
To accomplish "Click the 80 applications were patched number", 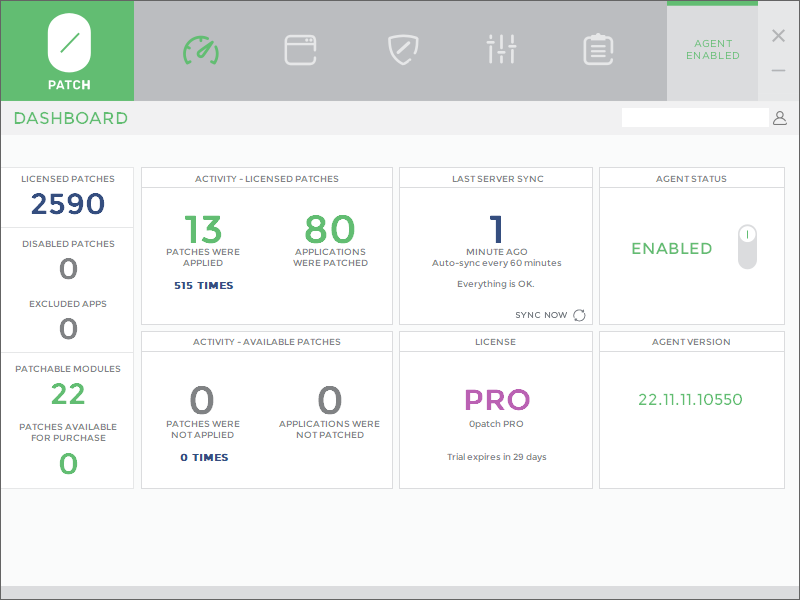I will [x=330, y=229].
